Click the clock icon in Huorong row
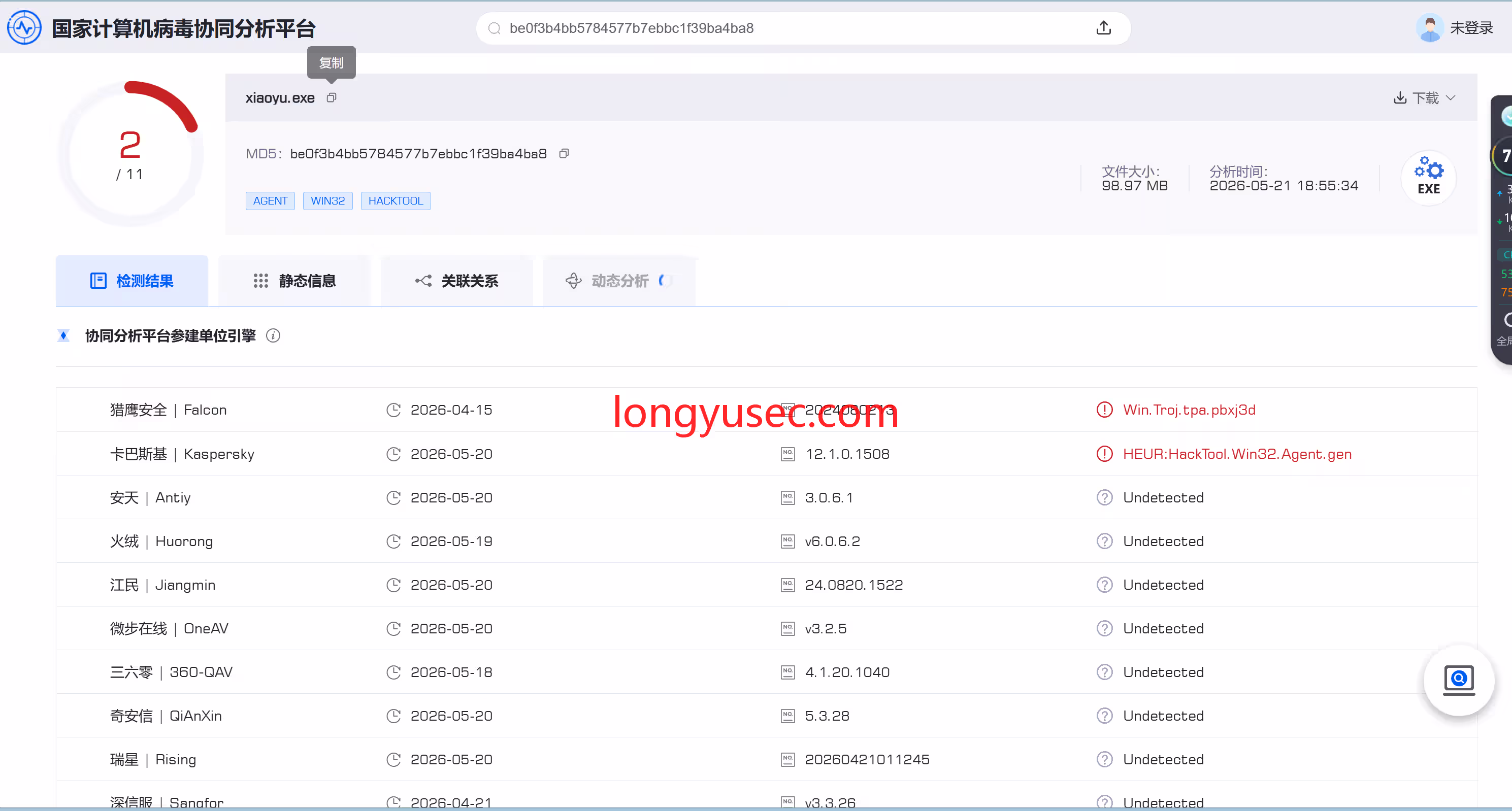This screenshot has height=811, width=1512. point(393,541)
